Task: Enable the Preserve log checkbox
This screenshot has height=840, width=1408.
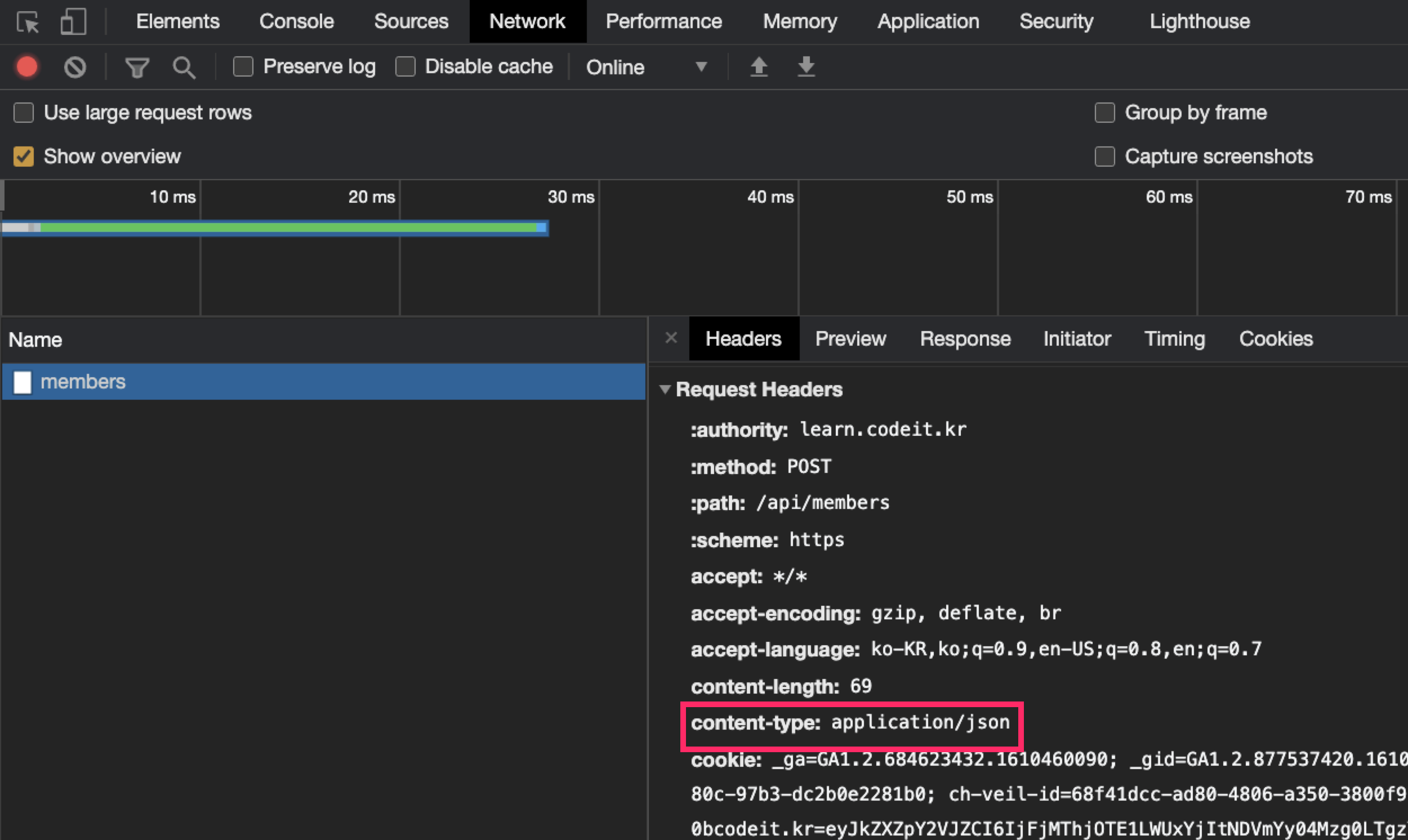Action: click(x=243, y=67)
